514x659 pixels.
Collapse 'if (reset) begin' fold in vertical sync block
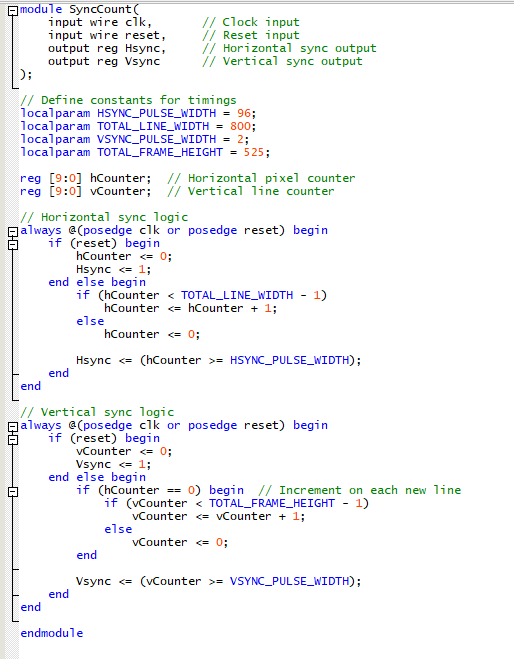13,439
